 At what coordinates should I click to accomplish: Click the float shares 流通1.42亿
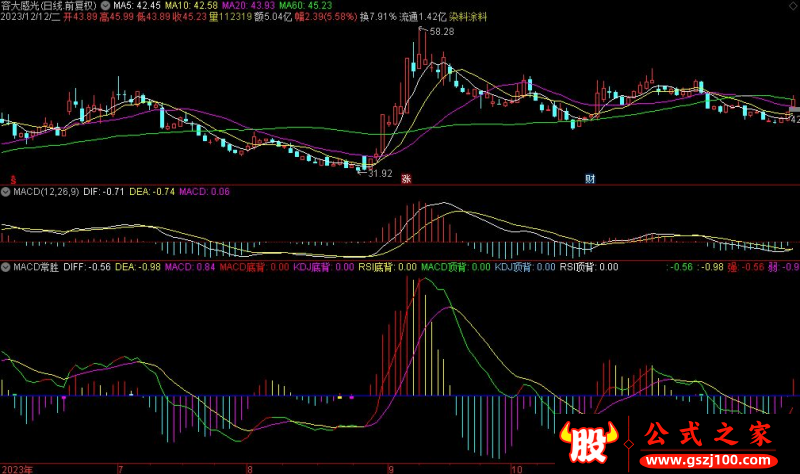pyautogui.click(x=423, y=17)
